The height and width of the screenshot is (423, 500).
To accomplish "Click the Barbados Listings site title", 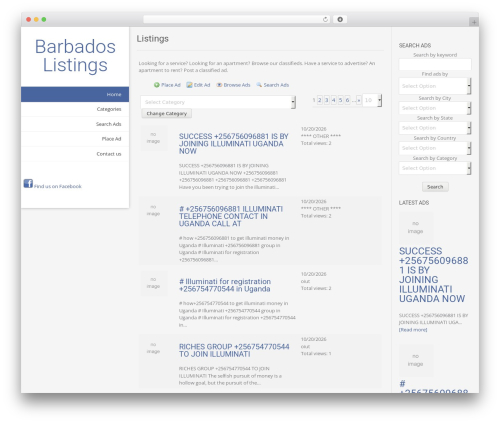I will pos(75,56).
